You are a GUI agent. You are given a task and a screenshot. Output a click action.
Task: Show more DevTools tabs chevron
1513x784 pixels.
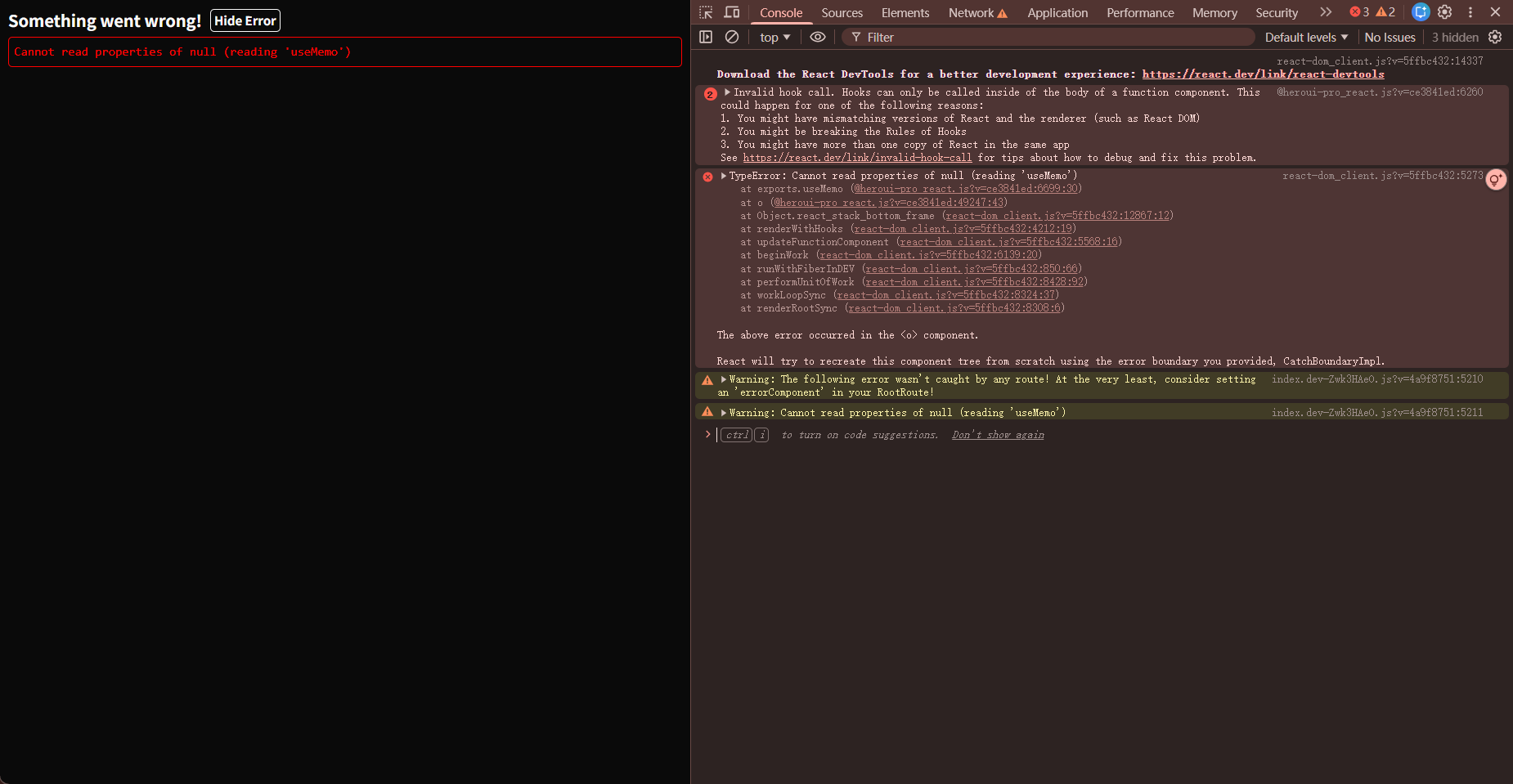1326,12
